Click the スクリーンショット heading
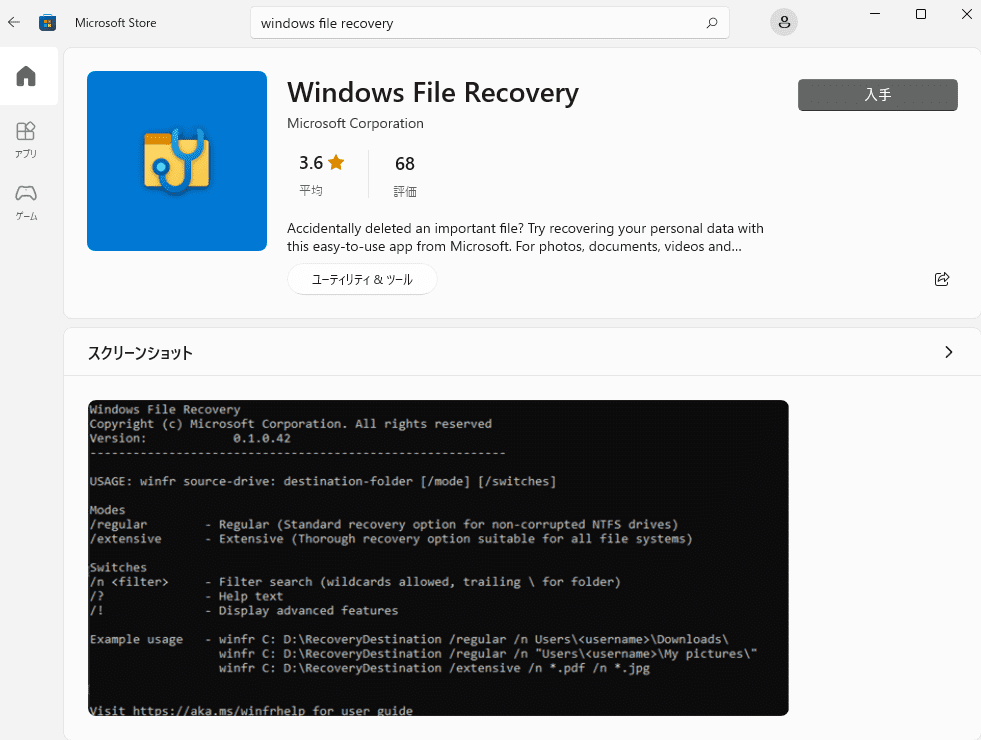 point(140,353)
